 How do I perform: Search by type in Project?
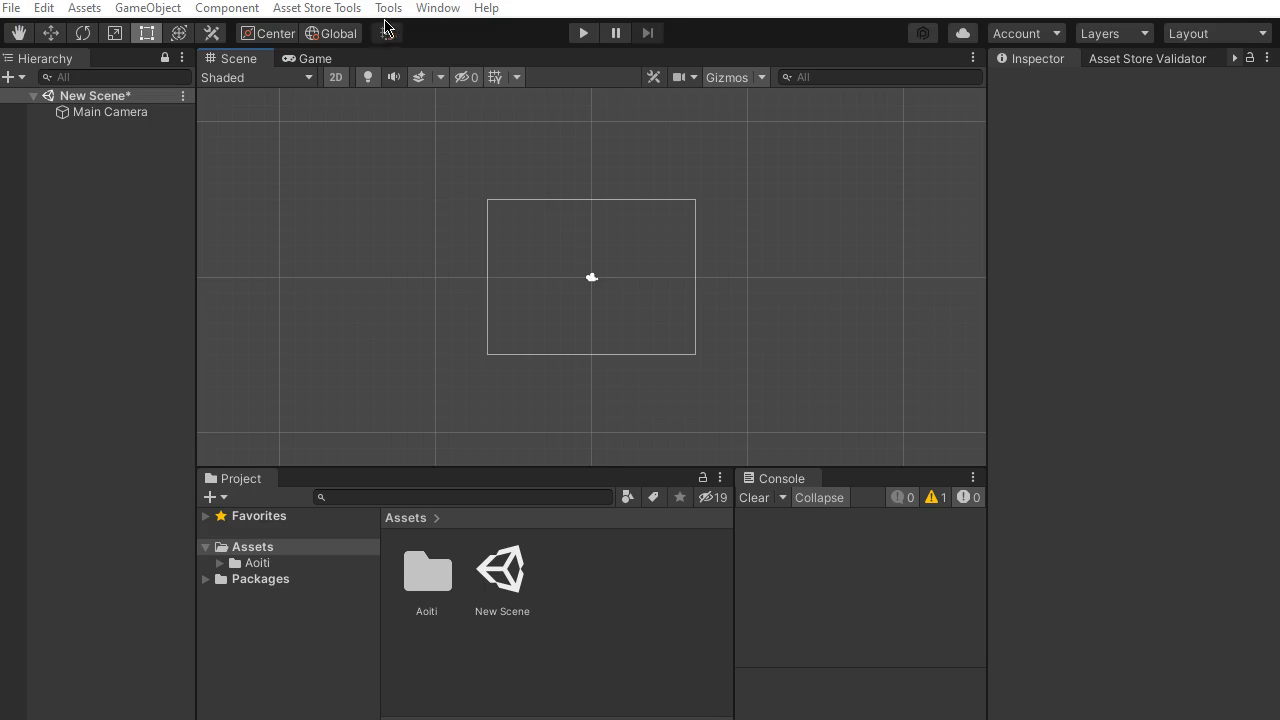pyautogui.click(x=627, y=497)
